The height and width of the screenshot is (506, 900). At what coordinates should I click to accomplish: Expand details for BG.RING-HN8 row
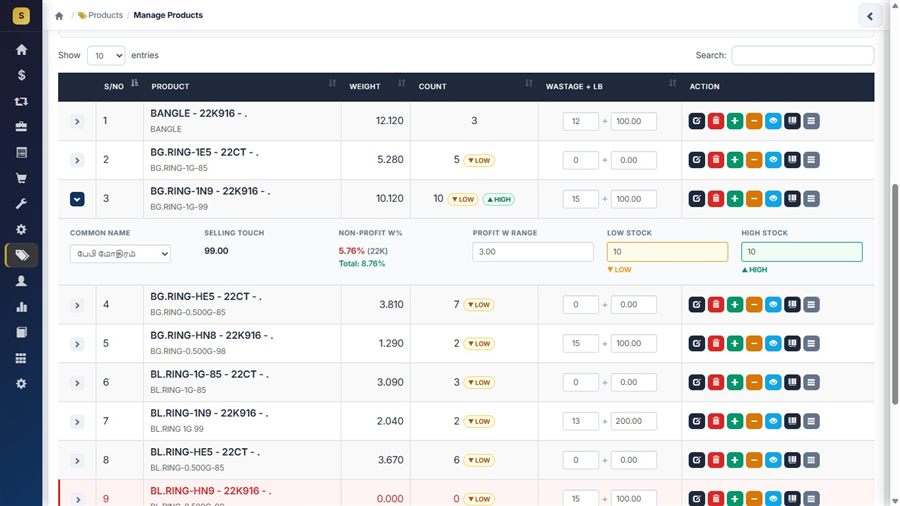77,344
